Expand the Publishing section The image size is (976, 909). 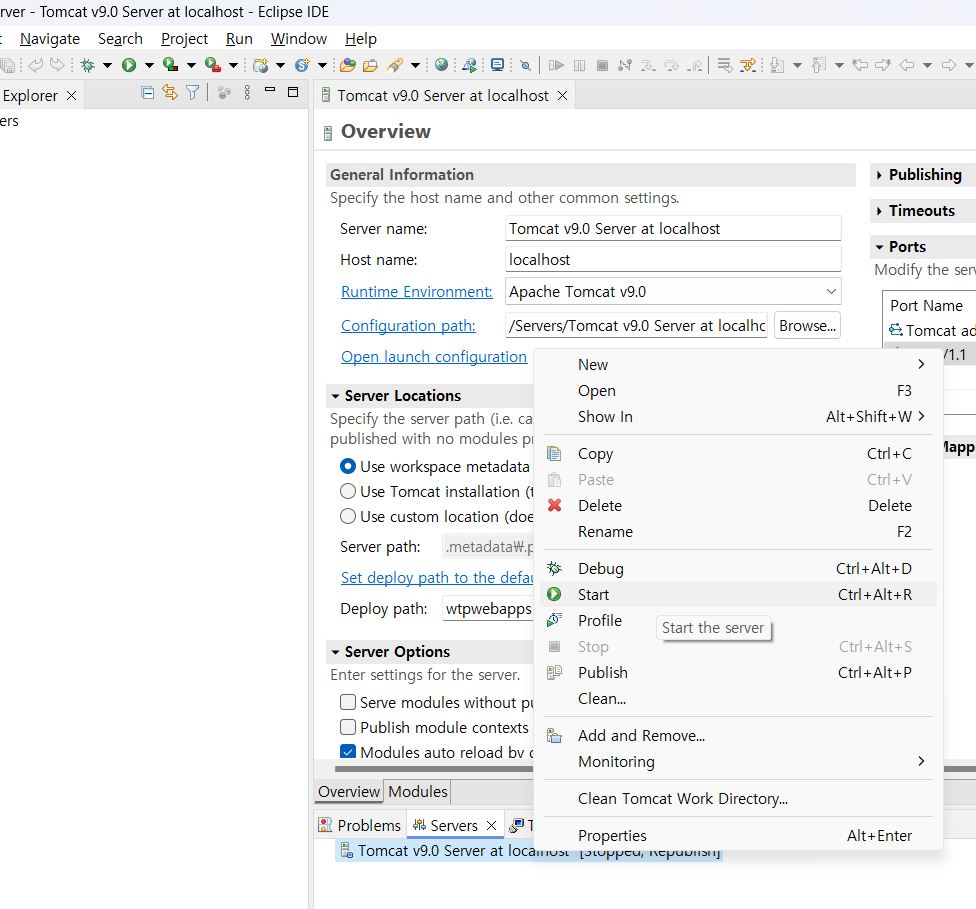click(879, 175)
